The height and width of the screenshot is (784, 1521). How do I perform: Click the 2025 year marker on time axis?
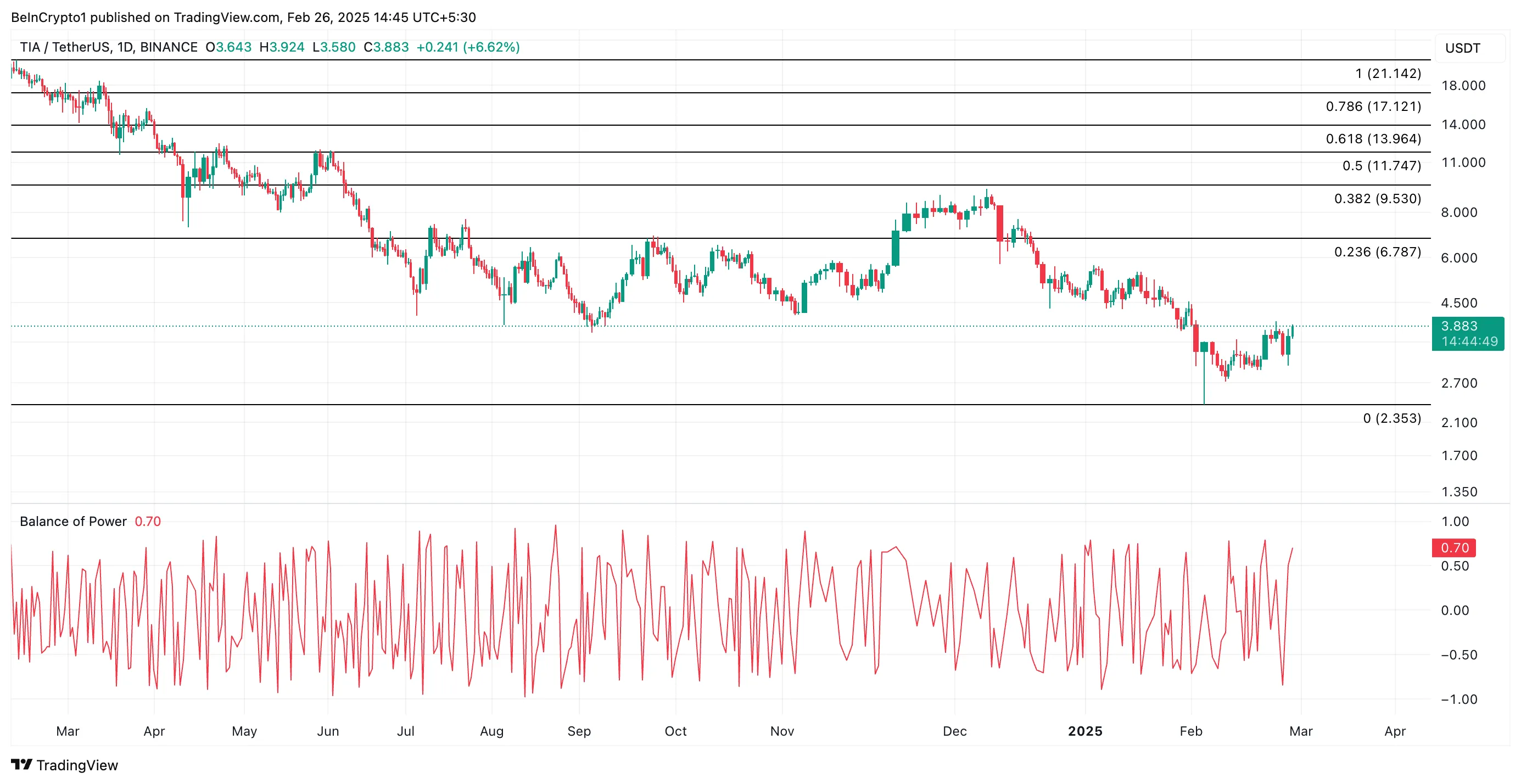click(x=1084, y=731)
